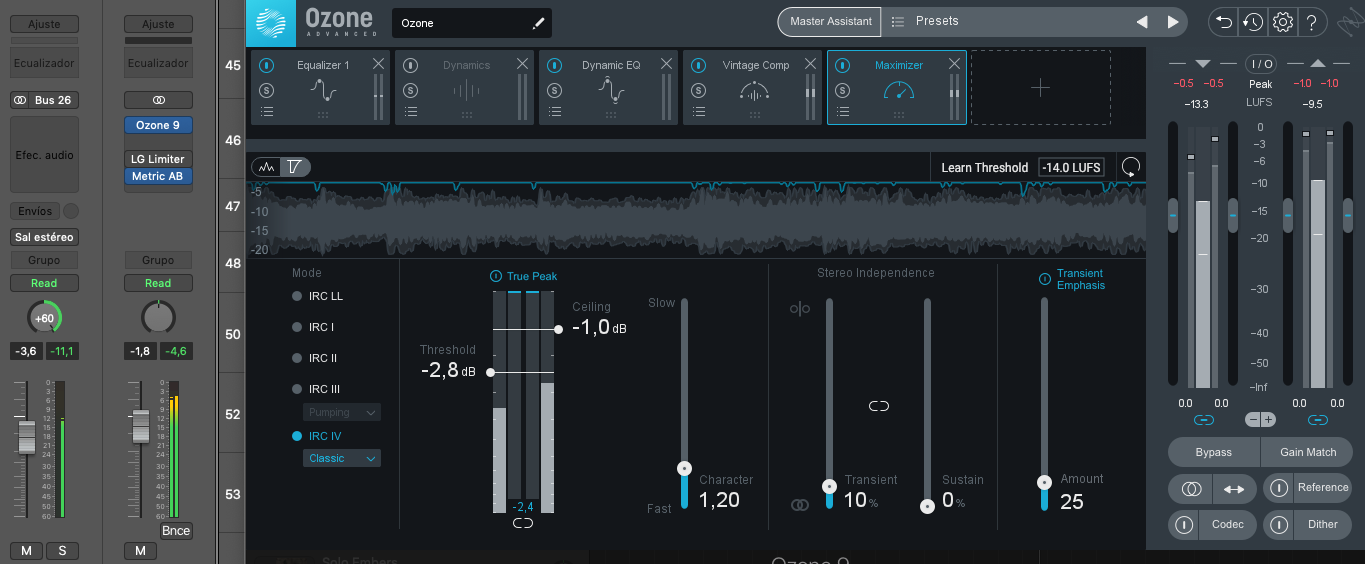Click the Bnce button in Logic
The height and width of the screenshot is (564, 1365).
pos(175,531)
